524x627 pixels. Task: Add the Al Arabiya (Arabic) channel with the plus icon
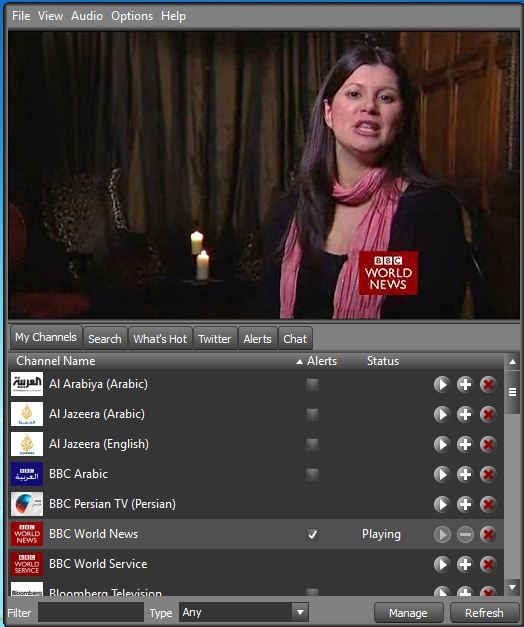pyautogui.click(x=465, y=385)
